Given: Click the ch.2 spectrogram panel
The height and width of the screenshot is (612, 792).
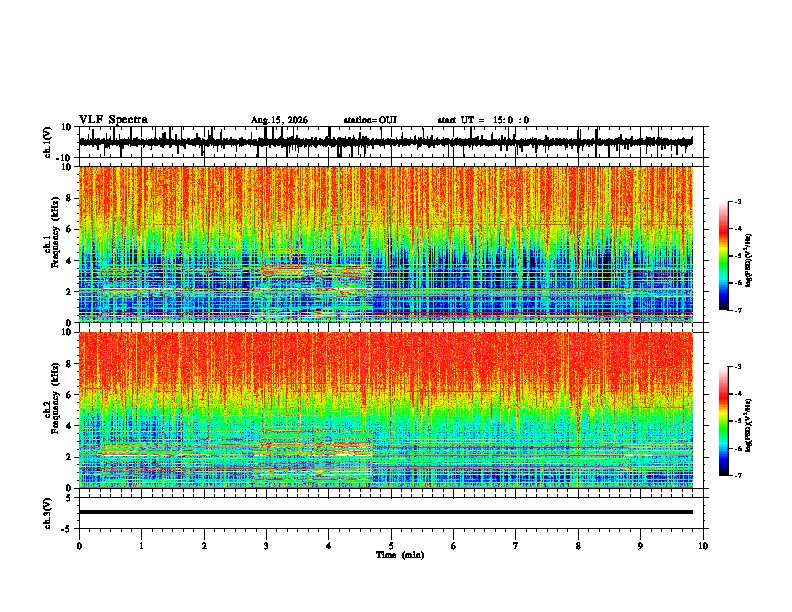Looking at the screenshot, I should click(386, 410).
